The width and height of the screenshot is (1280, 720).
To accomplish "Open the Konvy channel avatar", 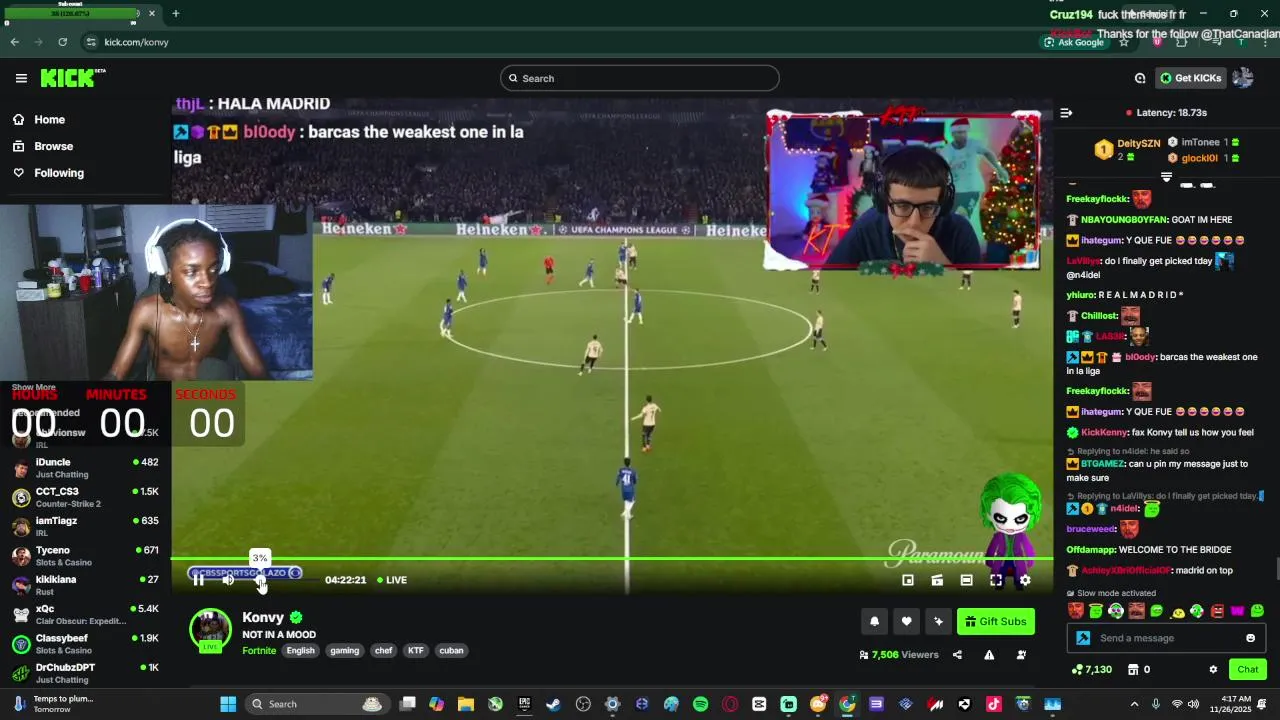I will point(210,629).
